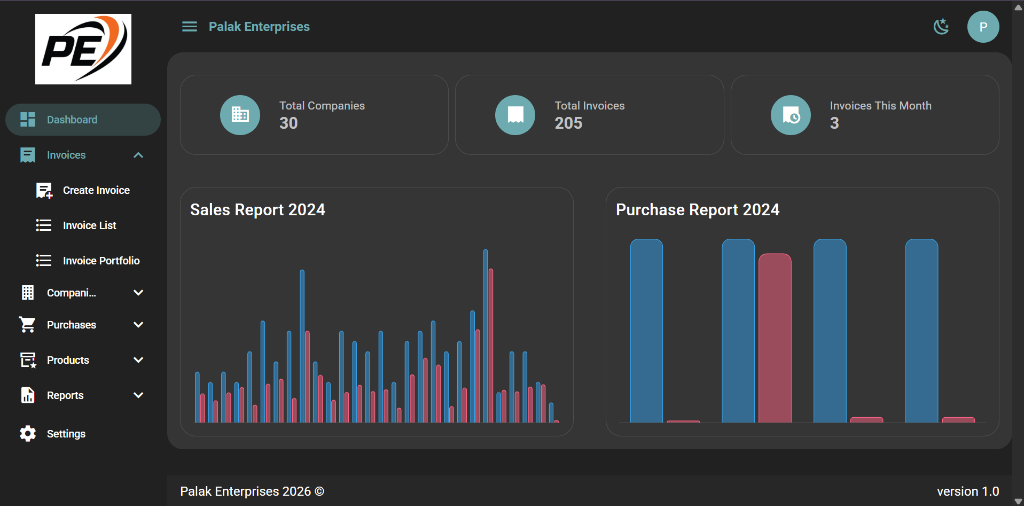
Task: Click the hamburger menu icon
Action: click(x=189, y=27)
